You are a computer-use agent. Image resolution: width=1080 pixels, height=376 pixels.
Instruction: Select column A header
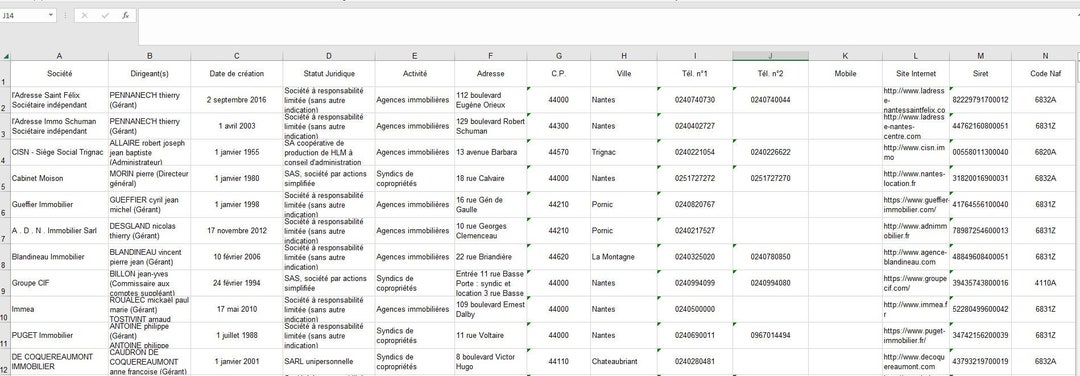point(59,56)
